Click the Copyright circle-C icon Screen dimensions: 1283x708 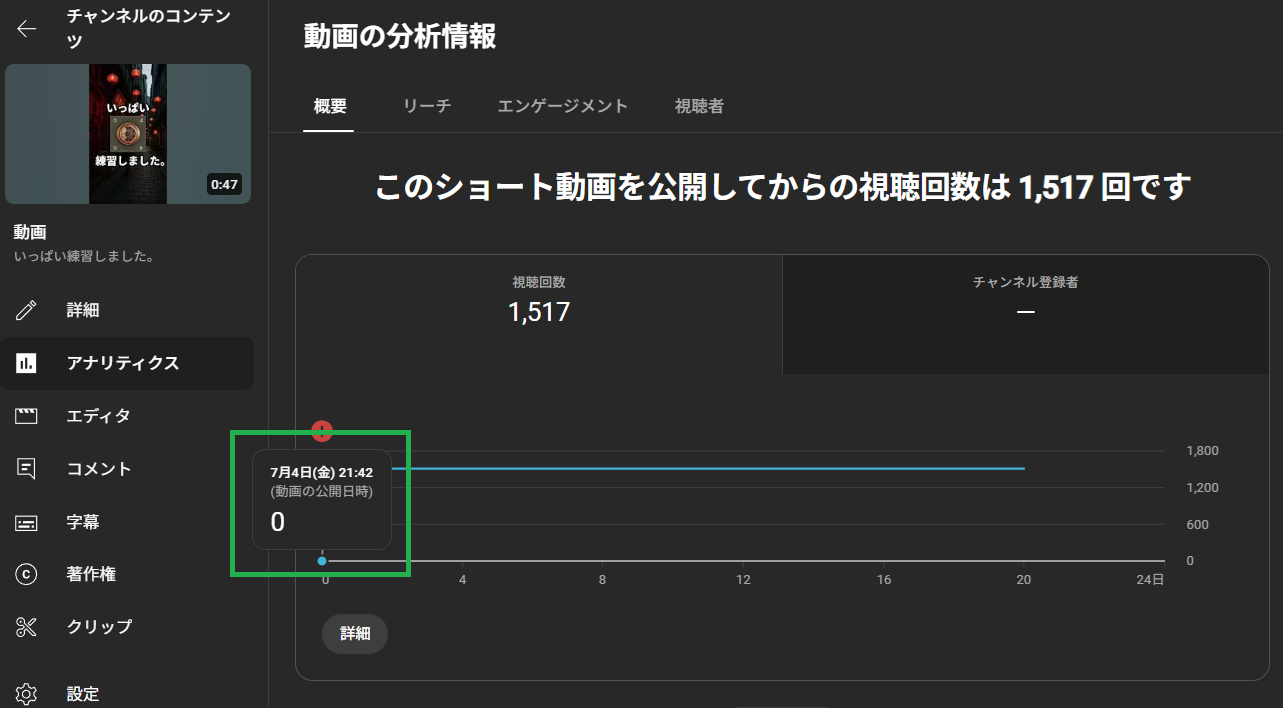(x=26, y=574)
